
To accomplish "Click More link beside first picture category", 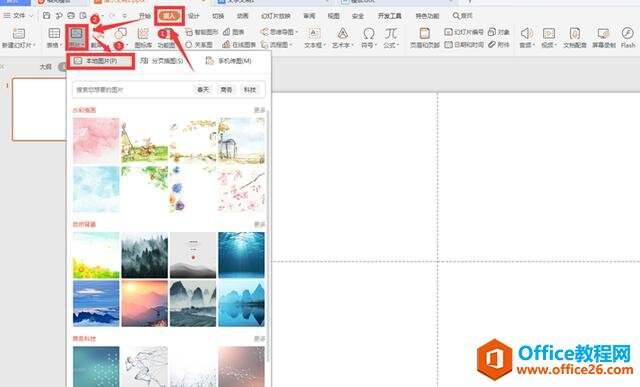I will coord(260,110).
